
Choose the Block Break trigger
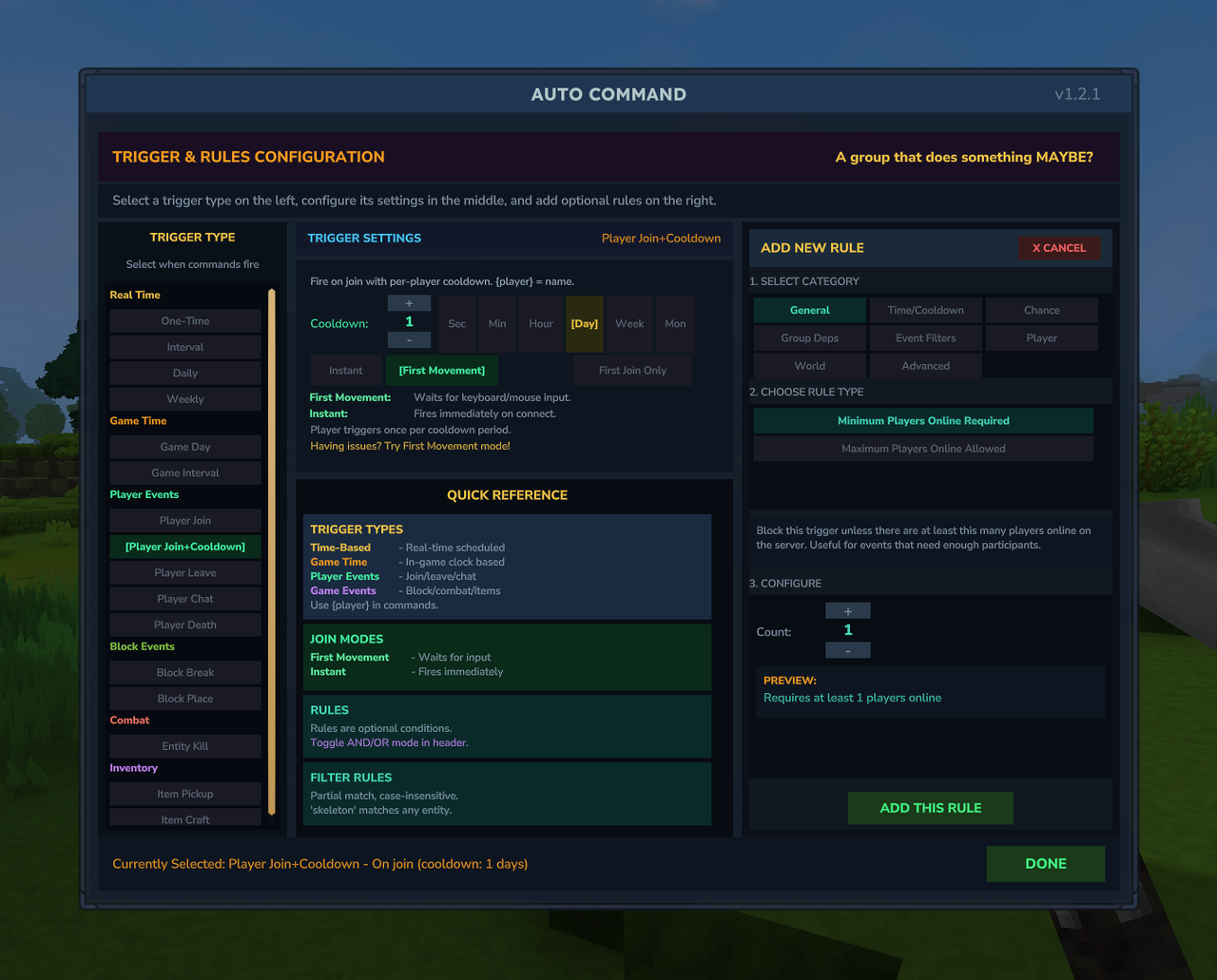click(x=185, y=673)
